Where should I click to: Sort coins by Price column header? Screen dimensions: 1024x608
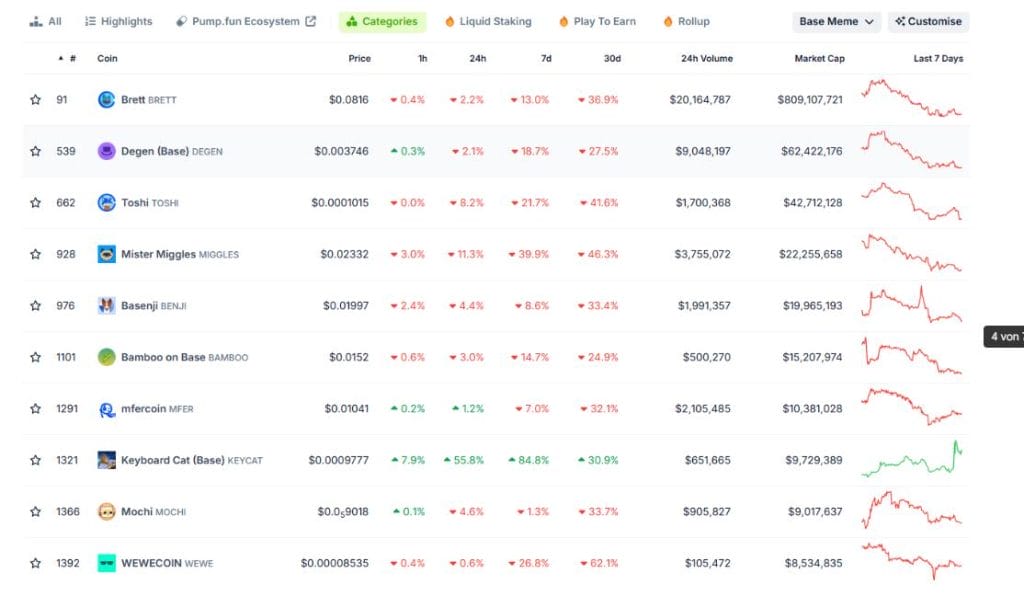click(x=359, y=59)
